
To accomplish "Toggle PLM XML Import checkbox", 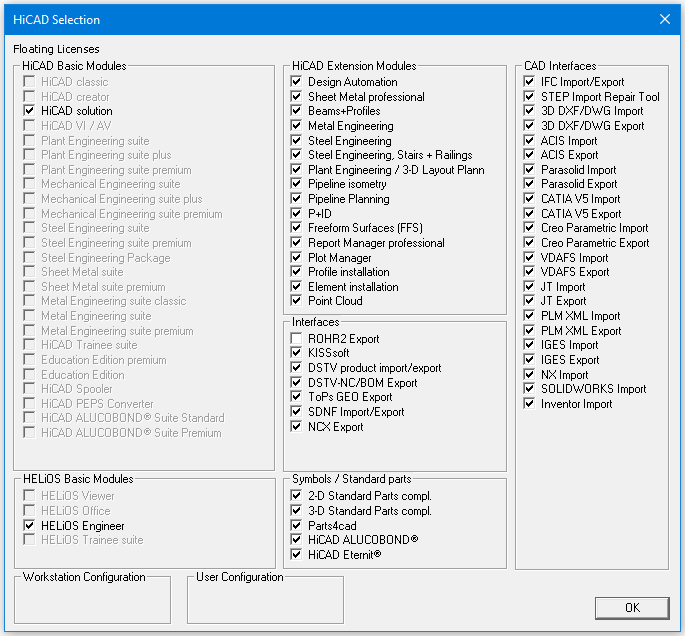I will (x=529, y=315).
